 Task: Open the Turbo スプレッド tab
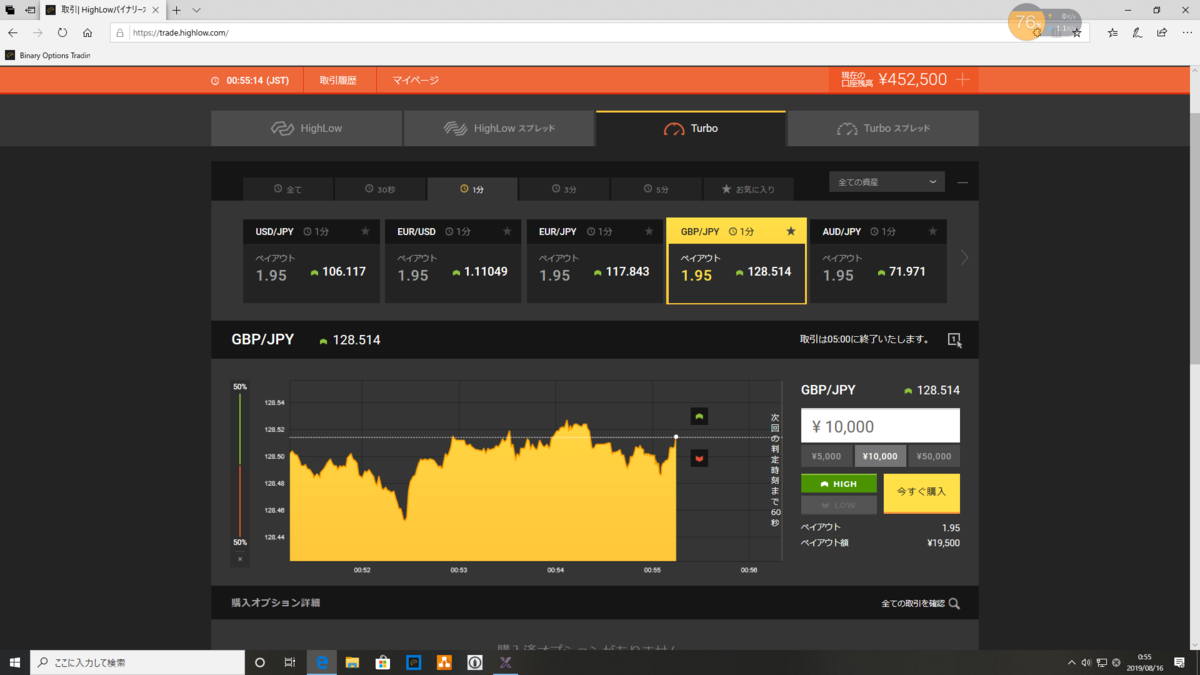tap(883, 128)
